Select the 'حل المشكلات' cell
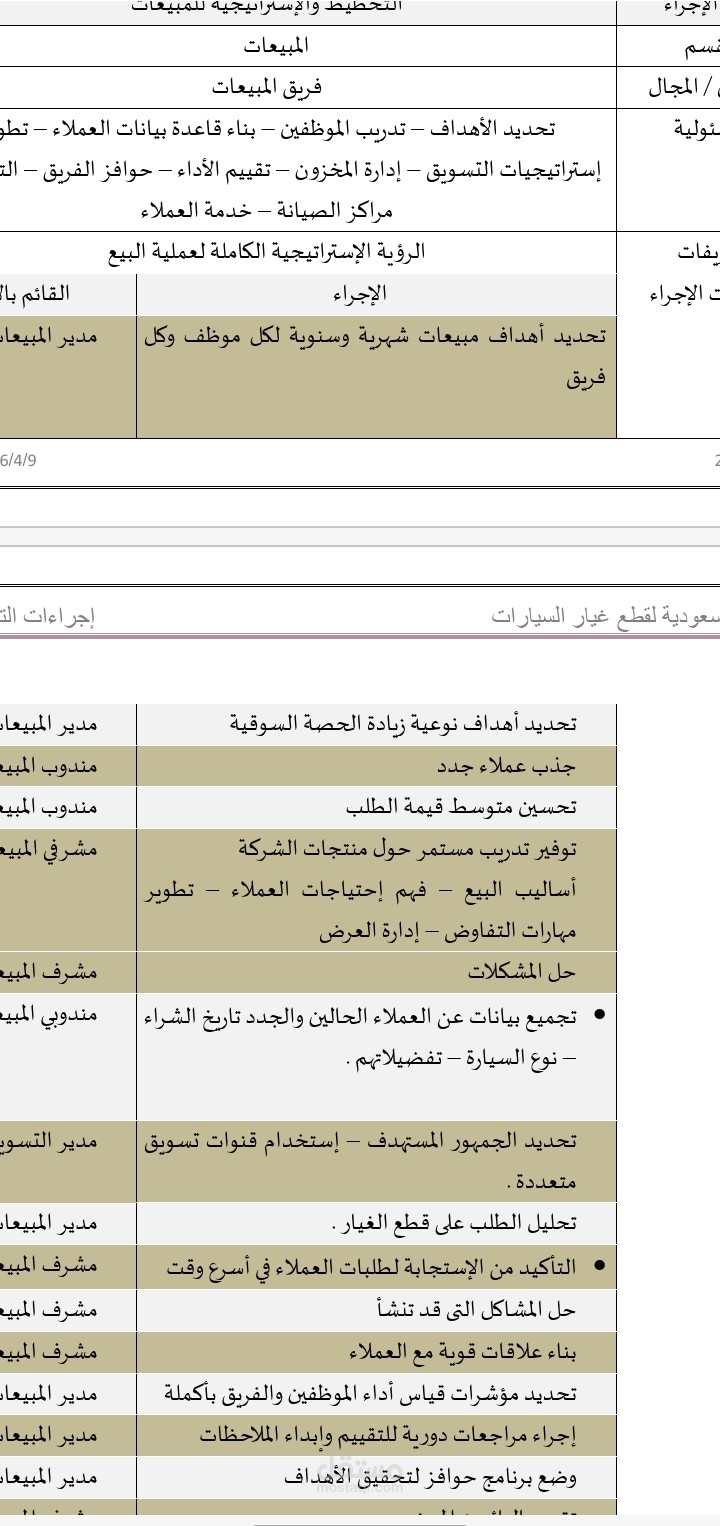720x1526 pixels. pyautogui.click(x=376, y=971)
